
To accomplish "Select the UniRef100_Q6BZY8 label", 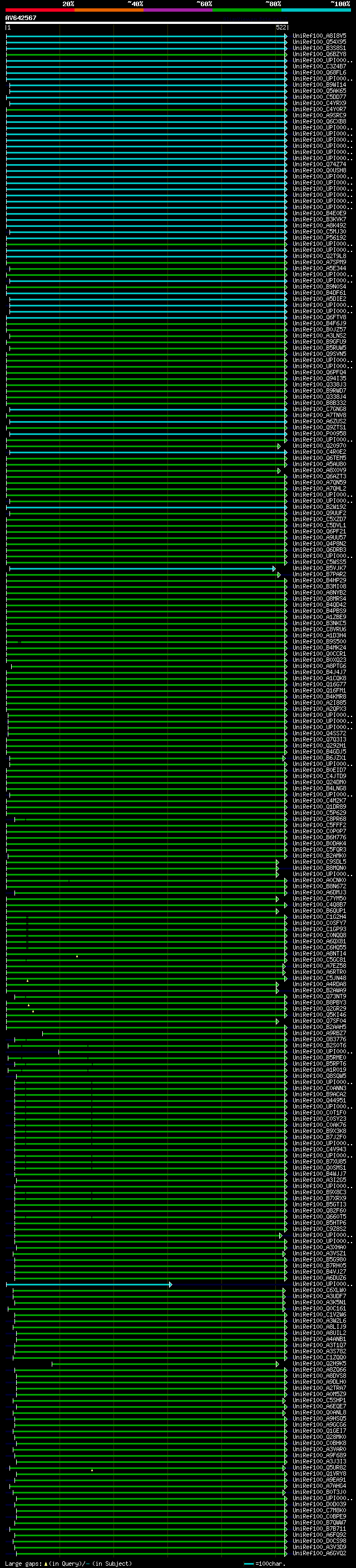I will (319, 54).
